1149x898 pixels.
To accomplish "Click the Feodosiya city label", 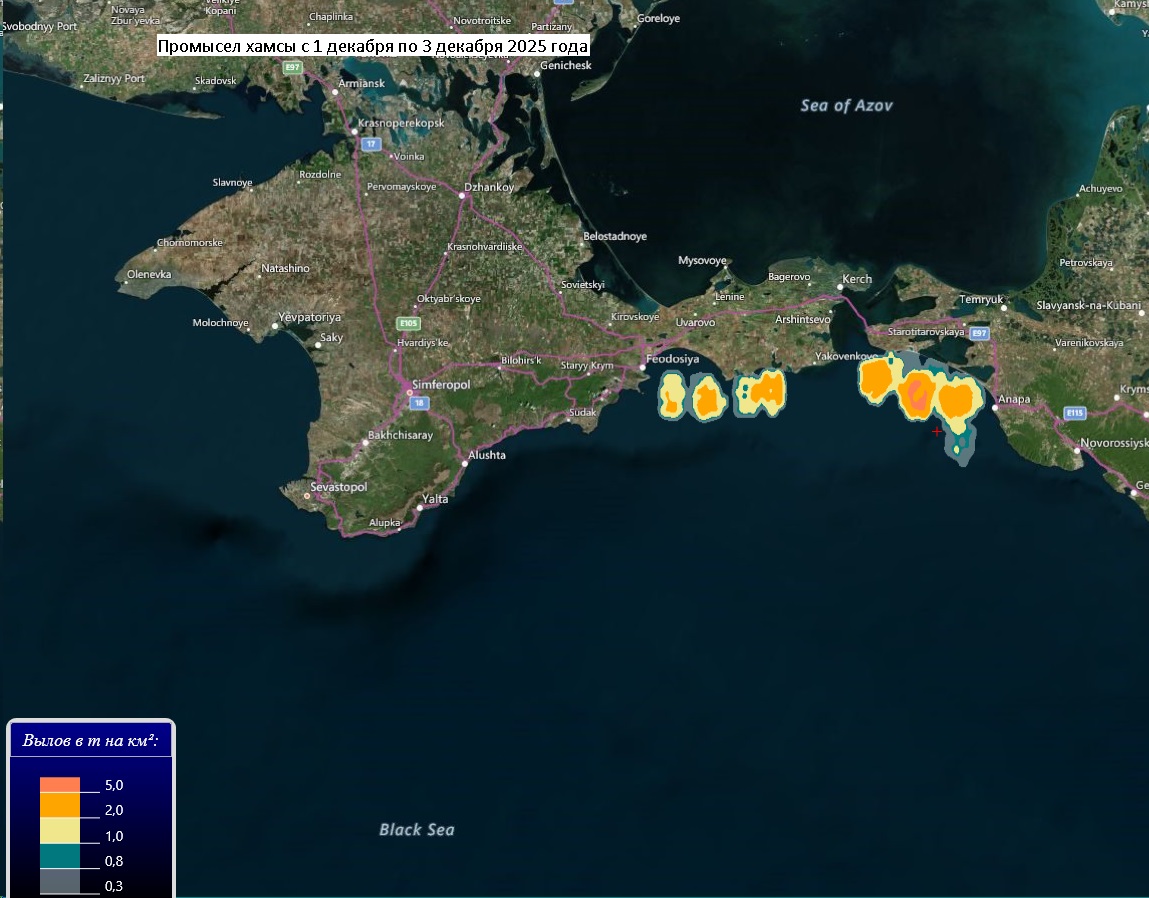I will [673, 359].
